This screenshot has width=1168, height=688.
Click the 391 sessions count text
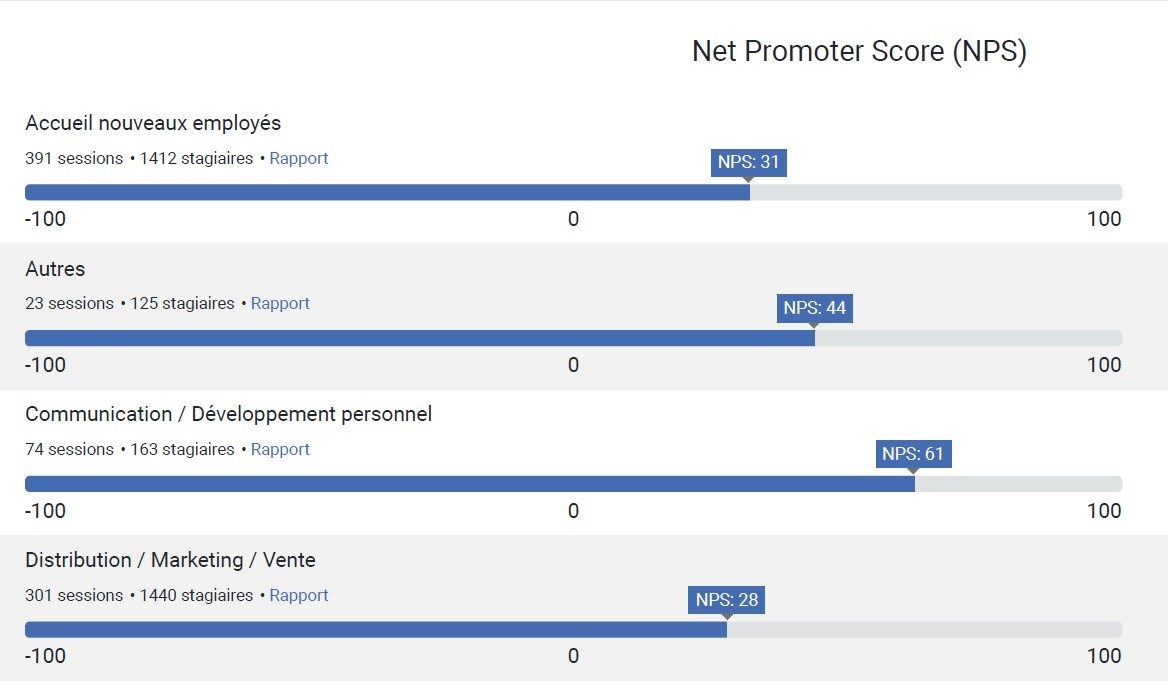pyautogui.click(x=73, y=158)
